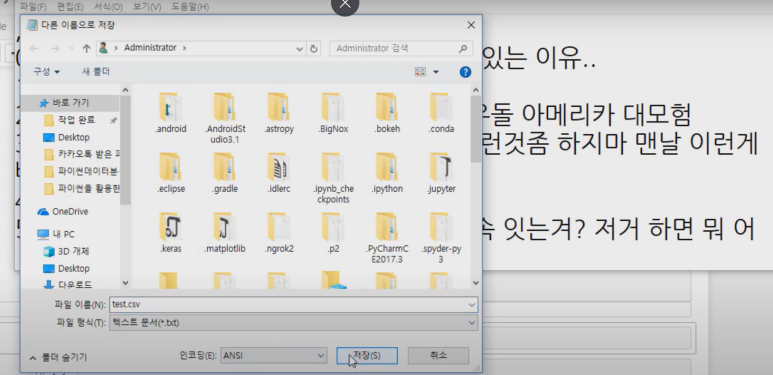Expand the address bar history dropdown
The height and width of the screenshot is (375, 773).
299,48
